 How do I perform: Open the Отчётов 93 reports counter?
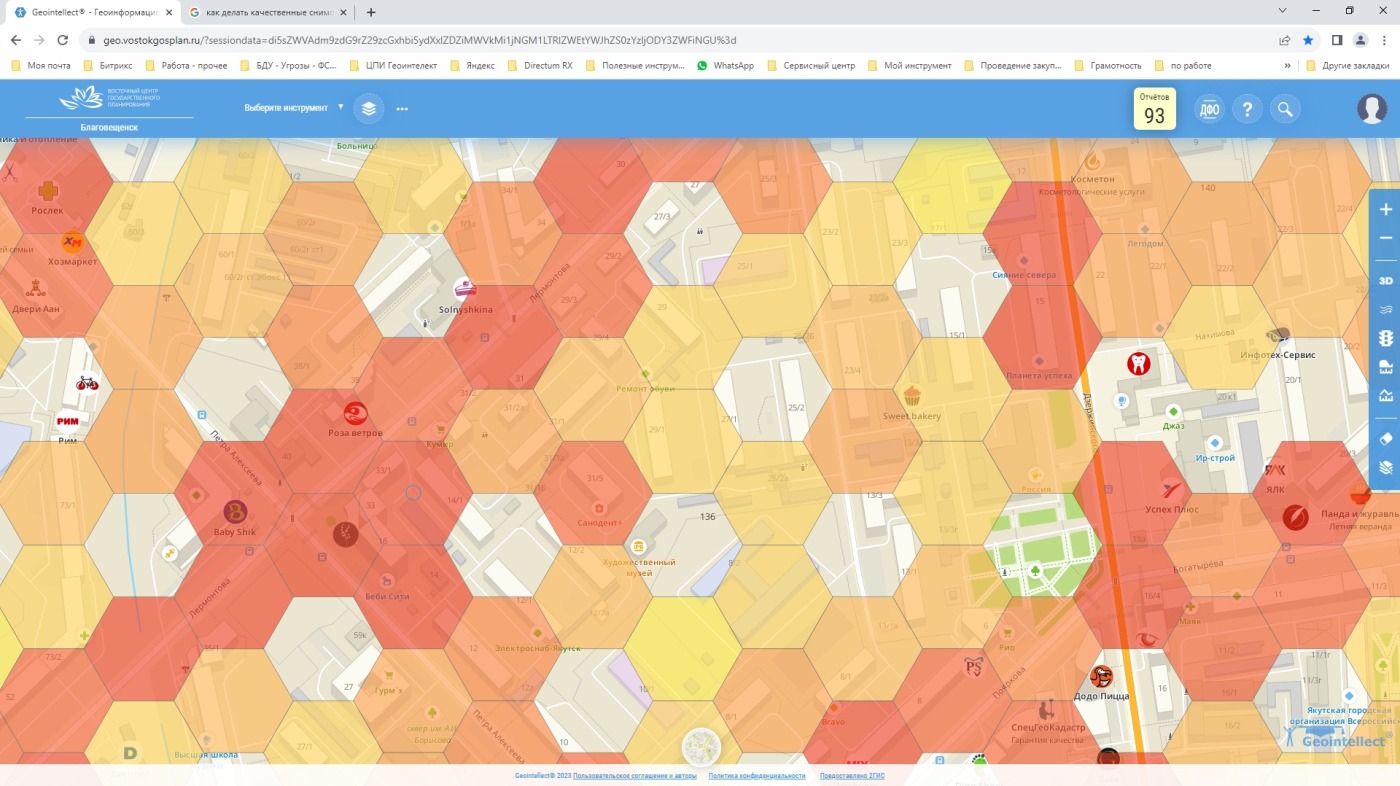(1154, 109)
